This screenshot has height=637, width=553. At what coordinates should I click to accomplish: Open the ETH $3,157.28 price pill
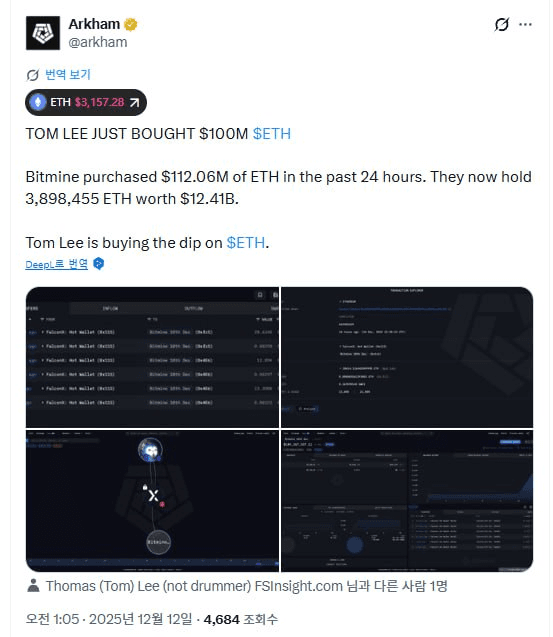[x=86, y=102]
